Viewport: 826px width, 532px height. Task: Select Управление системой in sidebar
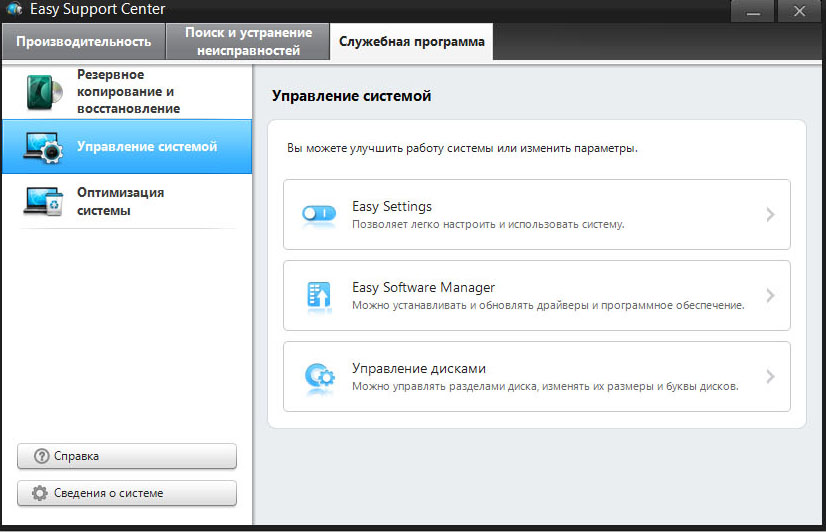127,146
